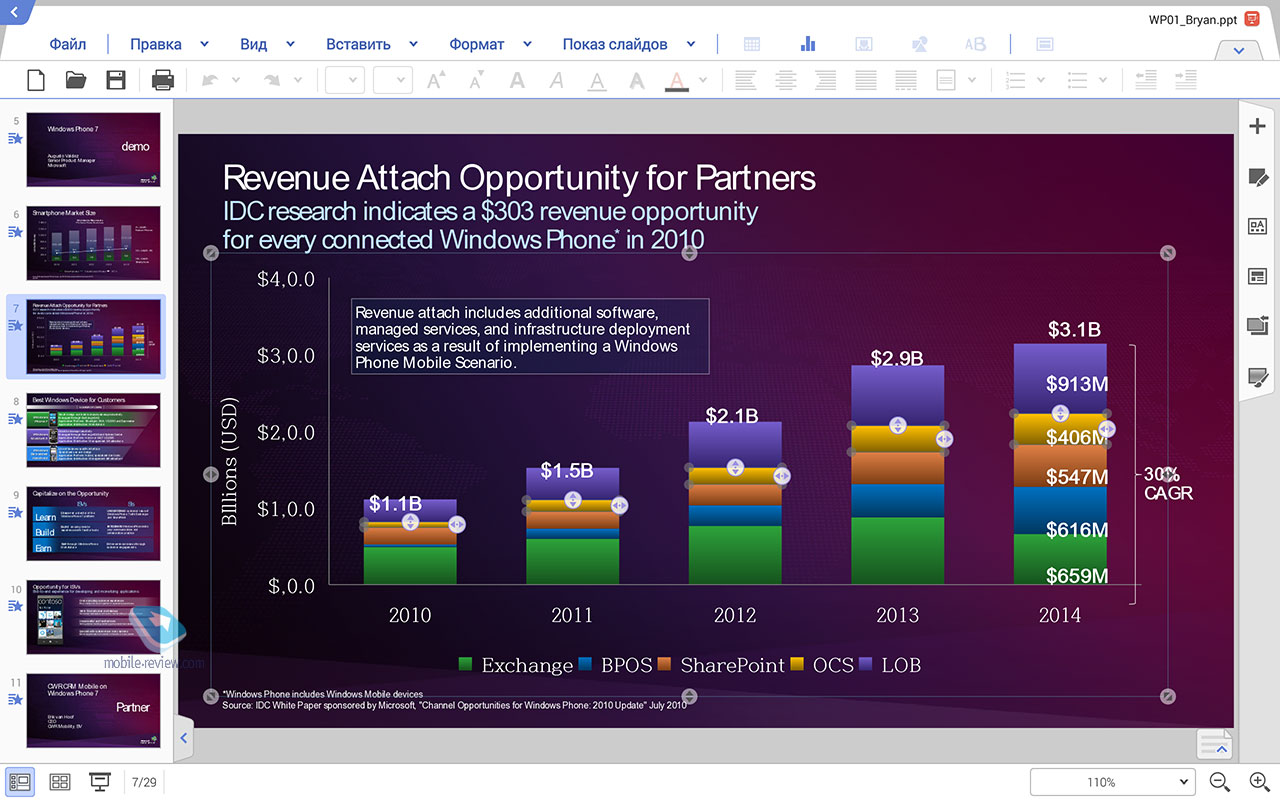This screenshot has height=800, width=1280.
Task: Click the plus icon in the right sidebar
Action: point(1258,126)
